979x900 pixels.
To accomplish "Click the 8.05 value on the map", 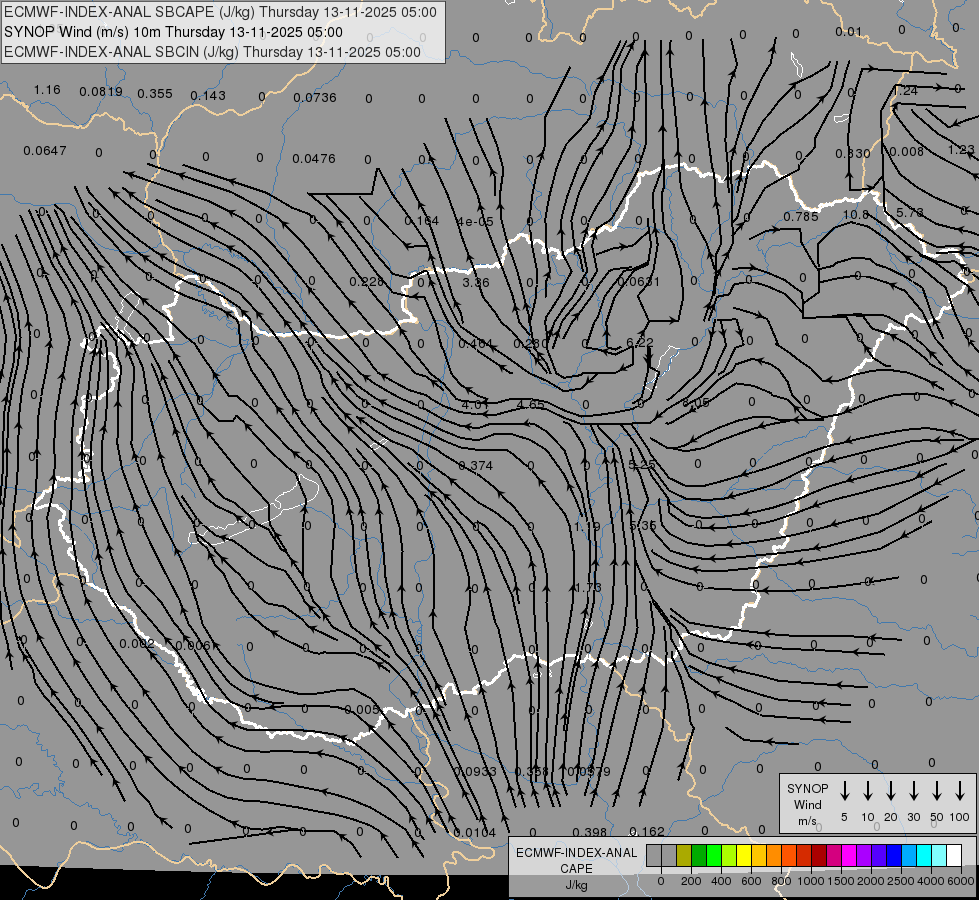I will click(x=696, y=403).
